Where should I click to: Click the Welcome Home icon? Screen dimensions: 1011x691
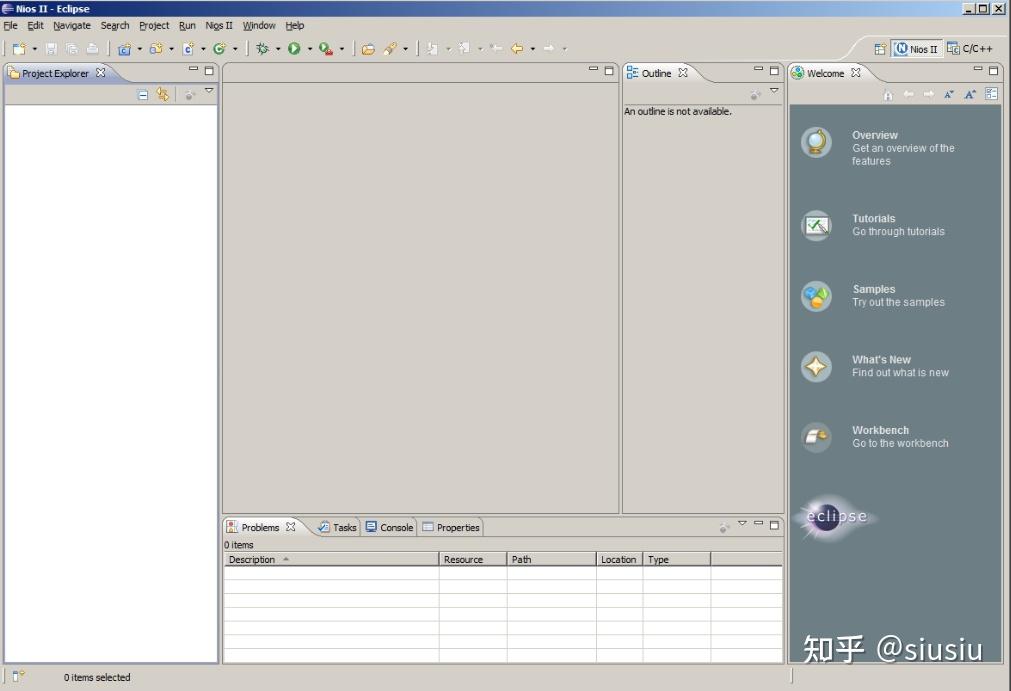pos(888,95)
